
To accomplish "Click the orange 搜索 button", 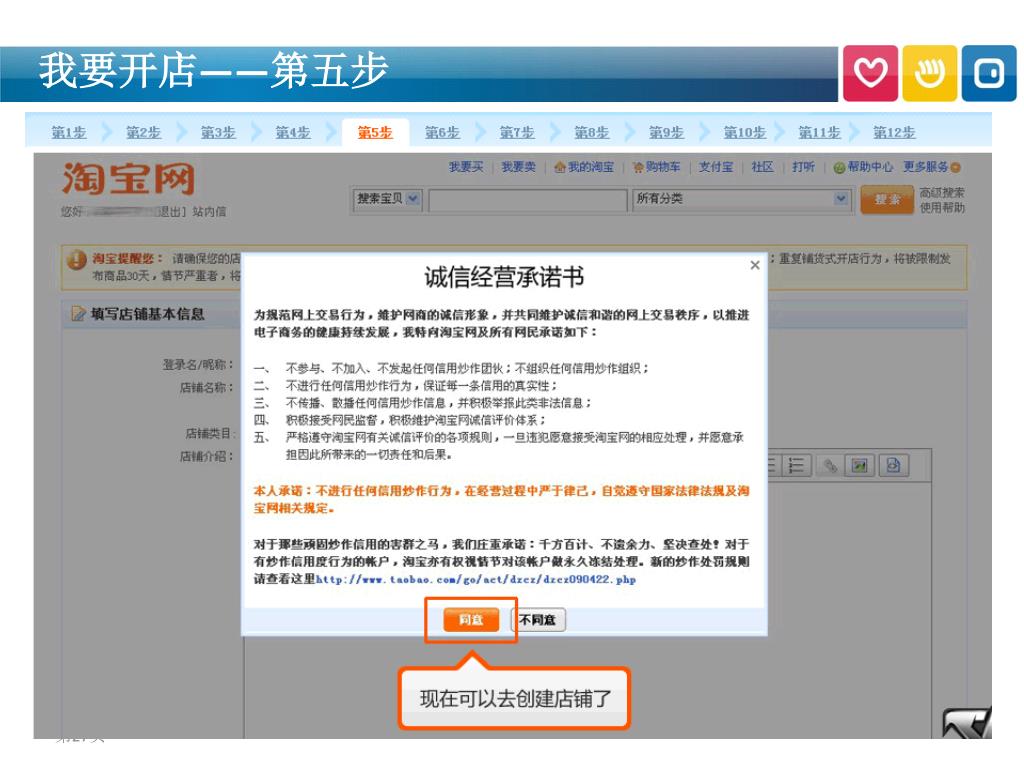I will pos(887,200).
